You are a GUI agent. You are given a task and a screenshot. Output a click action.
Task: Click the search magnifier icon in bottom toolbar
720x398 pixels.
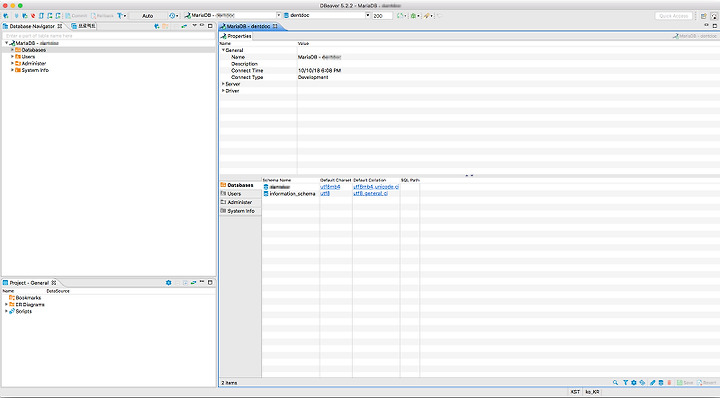[x=615, y=382]
